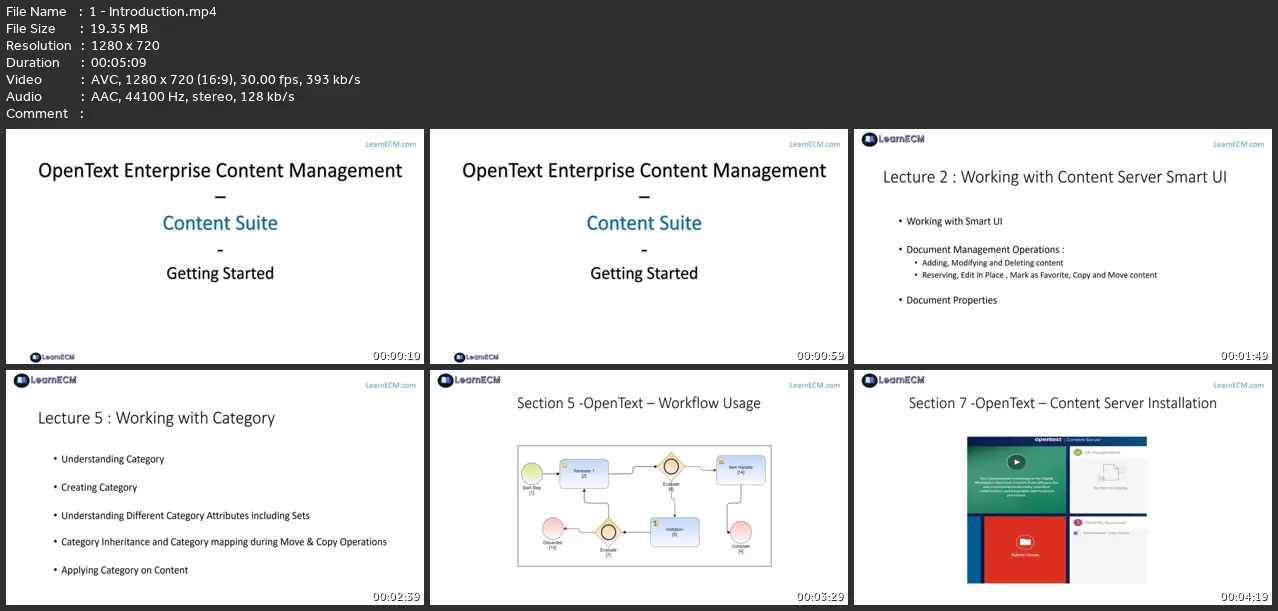Click the 00:01:49 timestamp

point(1245,356)
